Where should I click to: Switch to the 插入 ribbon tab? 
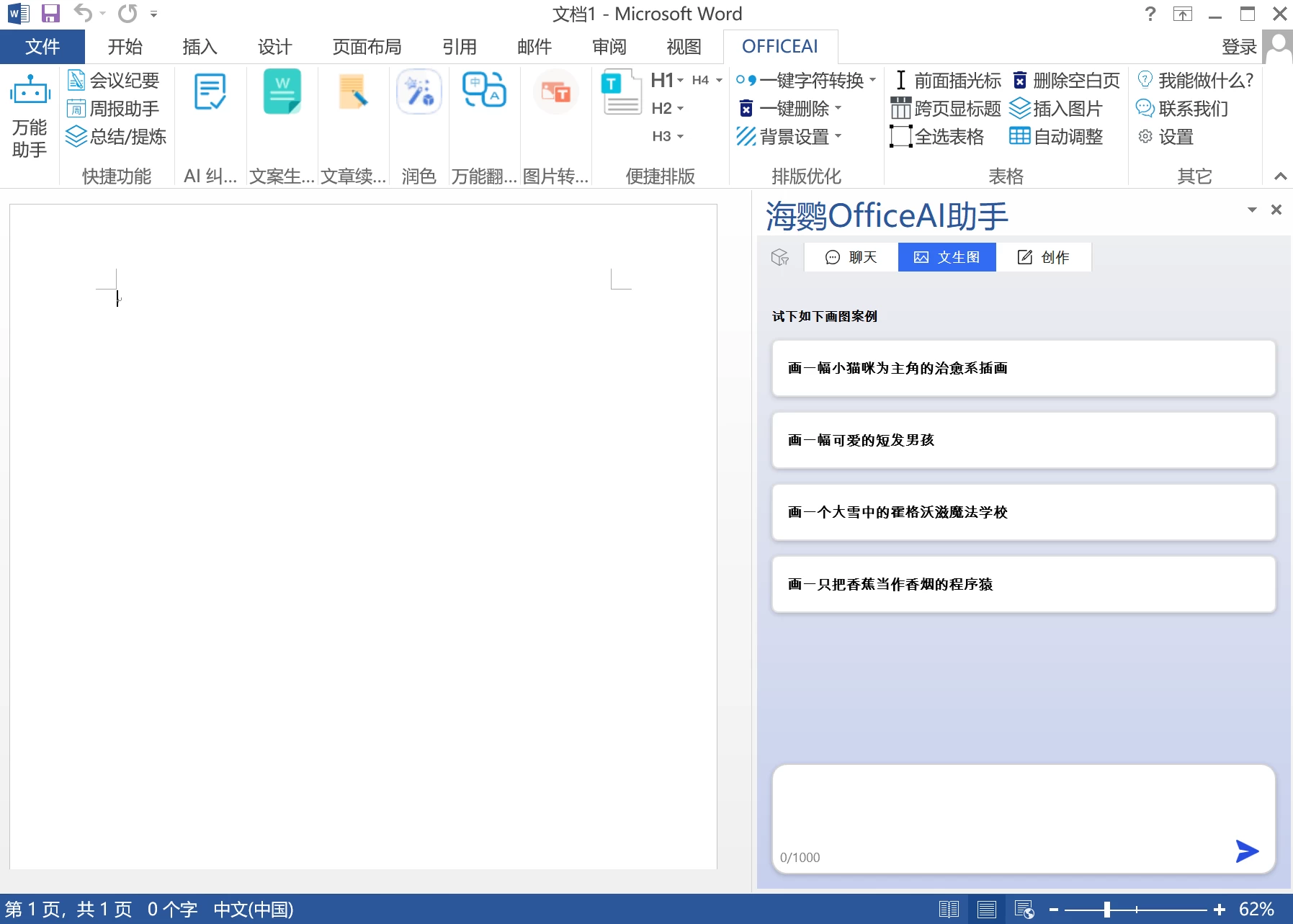(199, 46)
